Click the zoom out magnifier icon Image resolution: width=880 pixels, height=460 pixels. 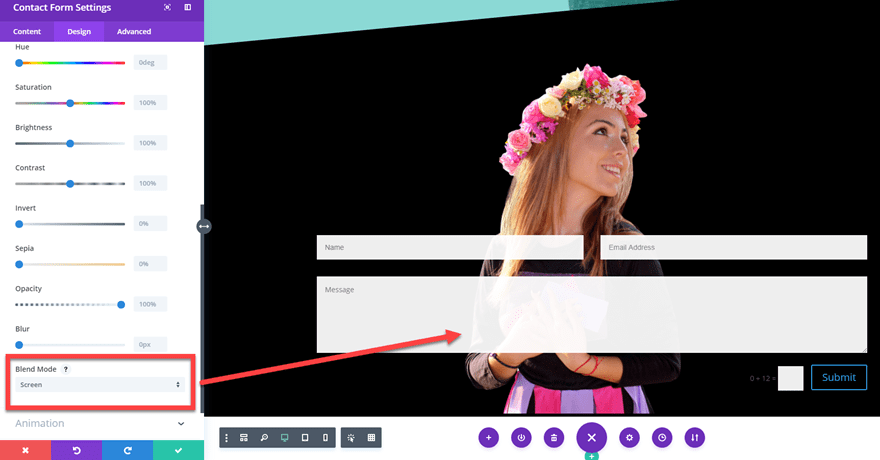(x=264, y=438)
